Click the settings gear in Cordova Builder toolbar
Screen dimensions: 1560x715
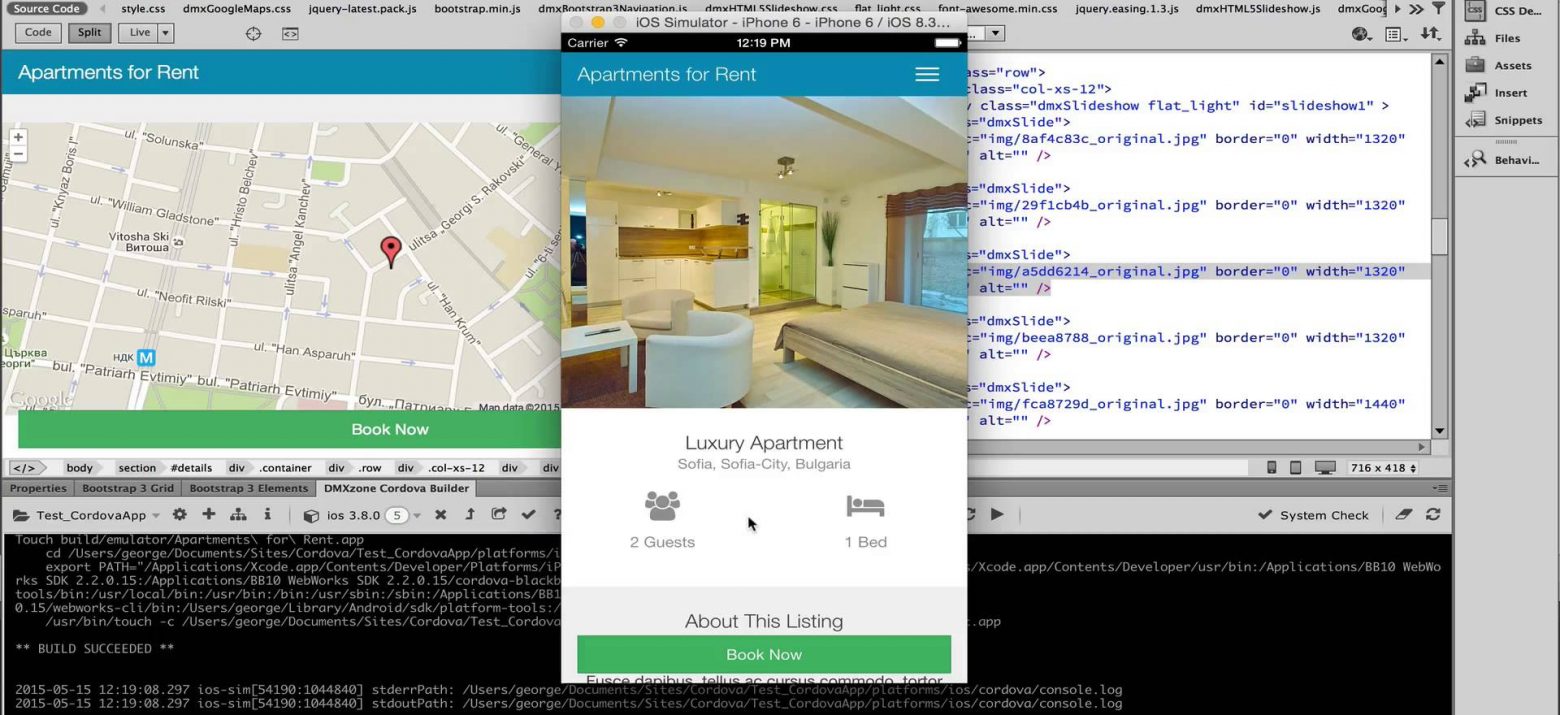pyautogui.click(x=180, y=515)
